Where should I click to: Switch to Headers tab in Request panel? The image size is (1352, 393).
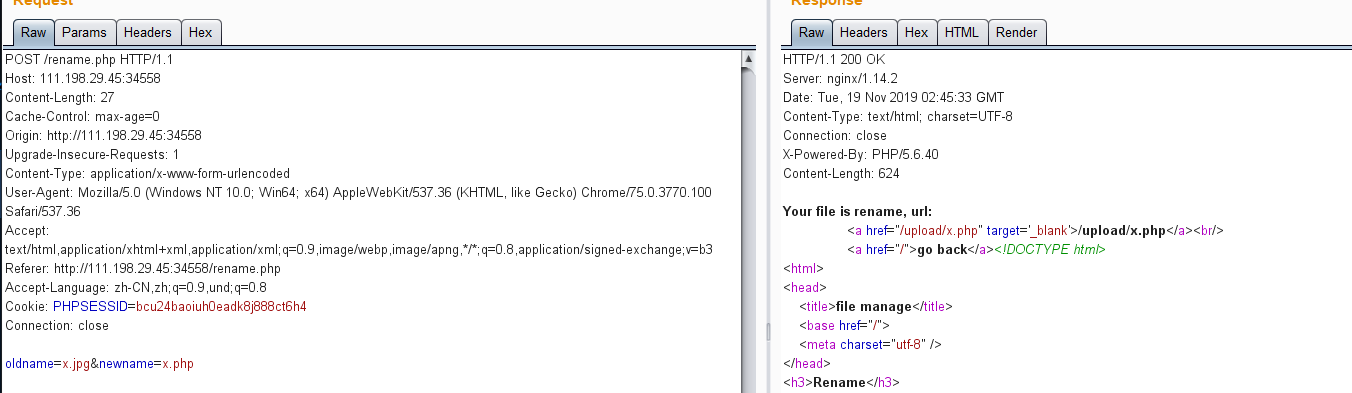click(148, 32)
